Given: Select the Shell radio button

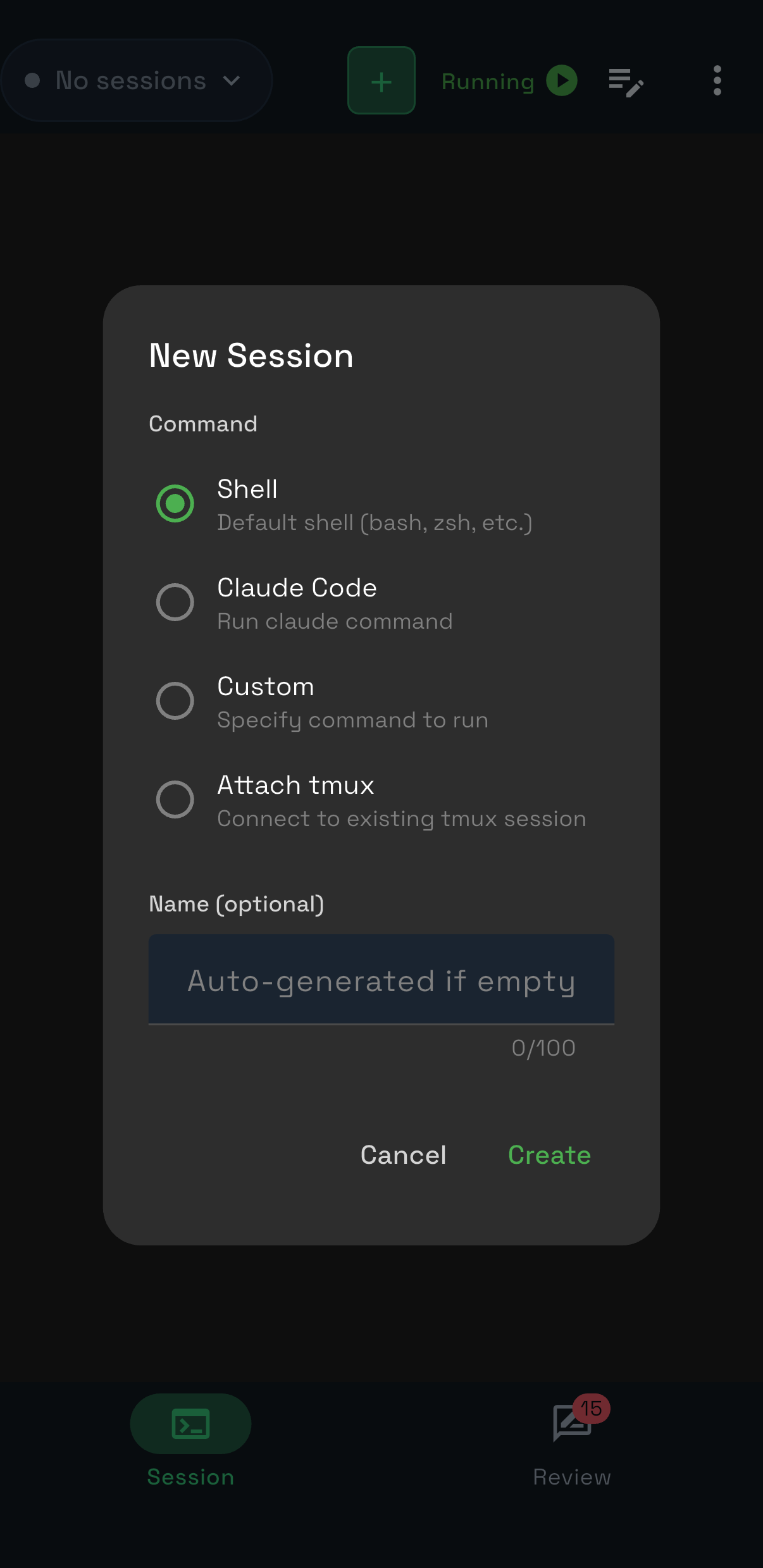Looking at the screenshot, I should [x=175, y=503].
